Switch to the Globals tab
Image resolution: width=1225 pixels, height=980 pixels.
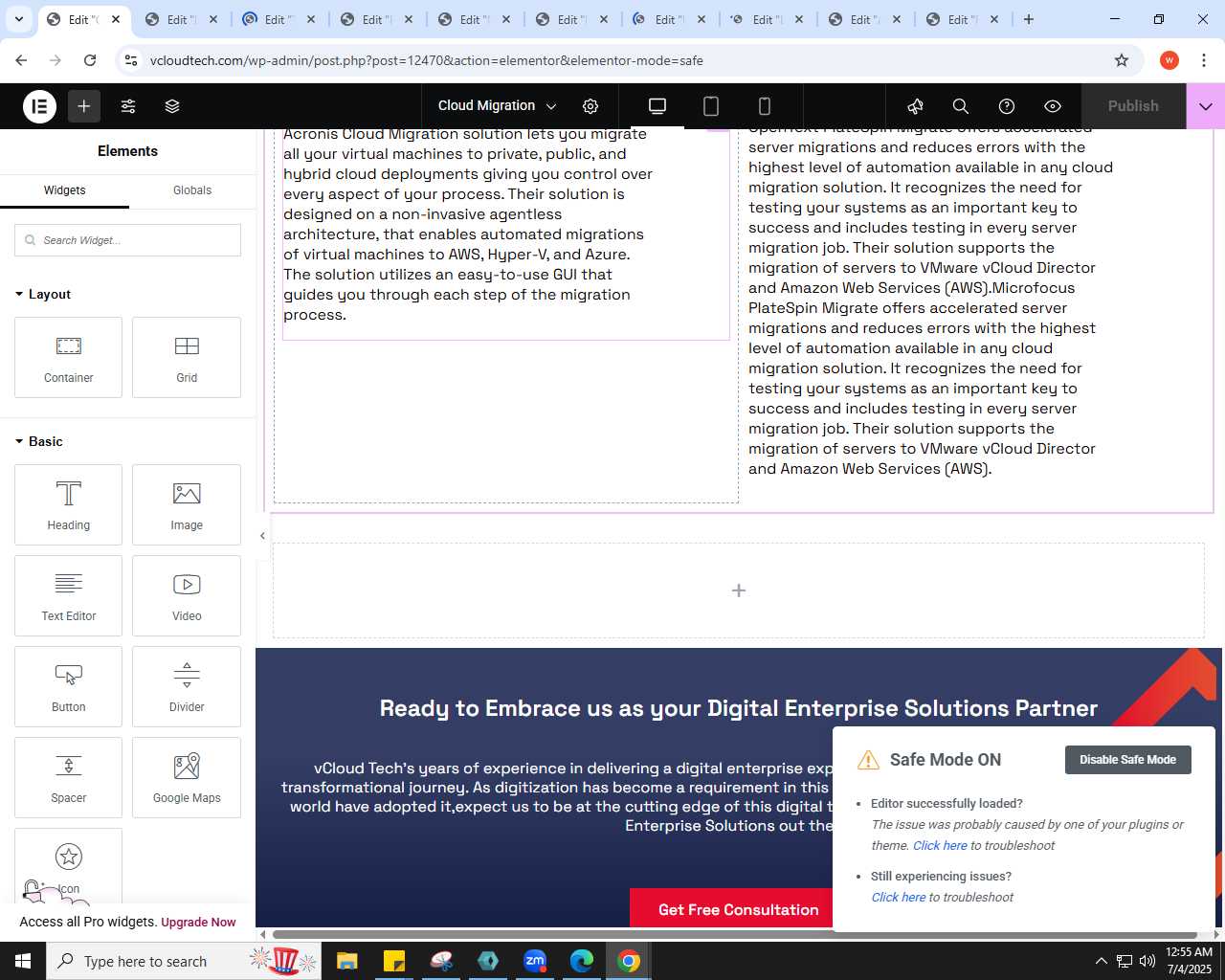(192, 190)
